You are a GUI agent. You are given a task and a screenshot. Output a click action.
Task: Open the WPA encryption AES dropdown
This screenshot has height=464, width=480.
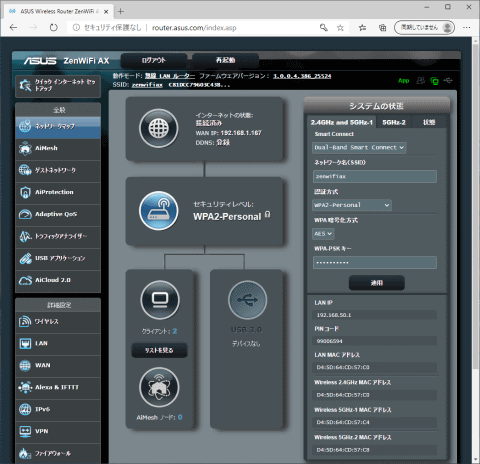coord(323,234)
